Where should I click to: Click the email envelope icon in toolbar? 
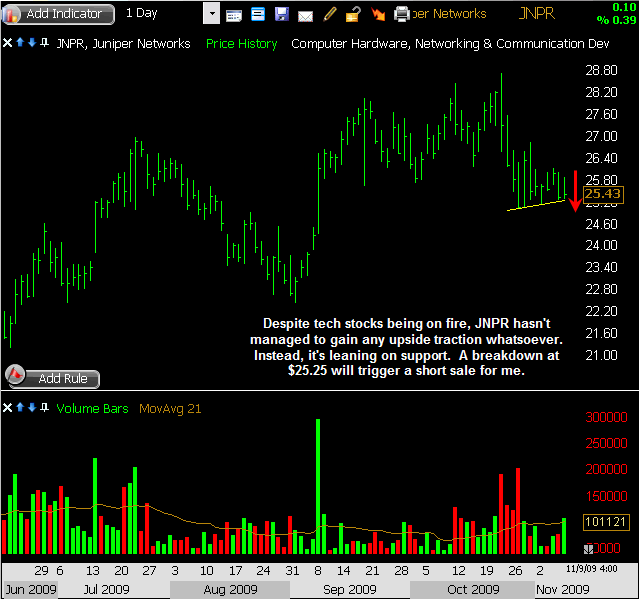pyautogui.click(x=304, y=14)
